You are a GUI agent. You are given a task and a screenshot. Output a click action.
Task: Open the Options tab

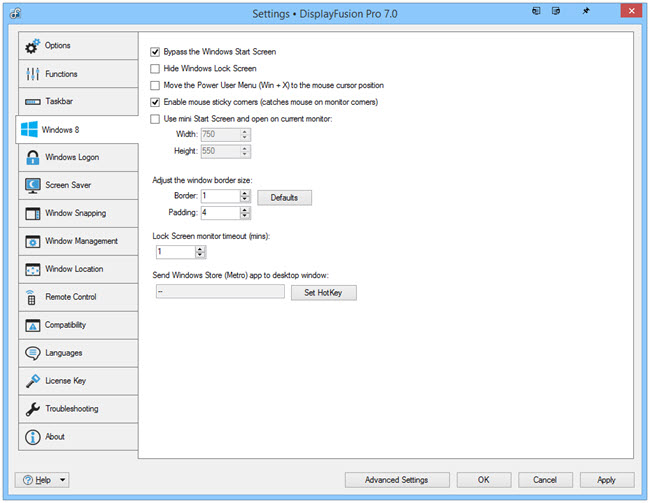point(78,46)
